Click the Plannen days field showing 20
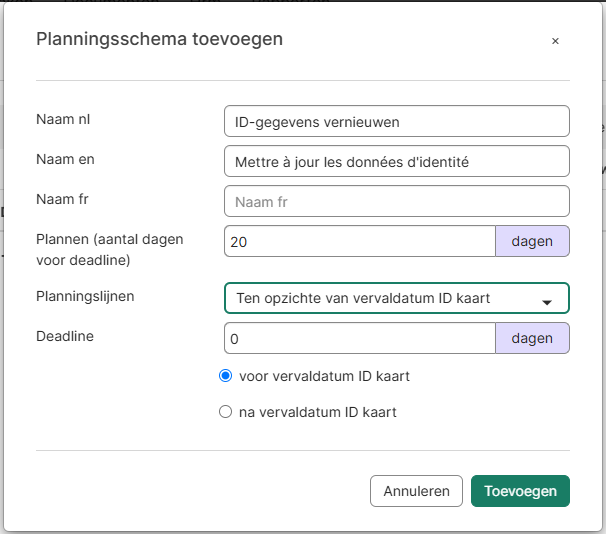This screenshot has height=534, width=606. [x=360, y=241]
